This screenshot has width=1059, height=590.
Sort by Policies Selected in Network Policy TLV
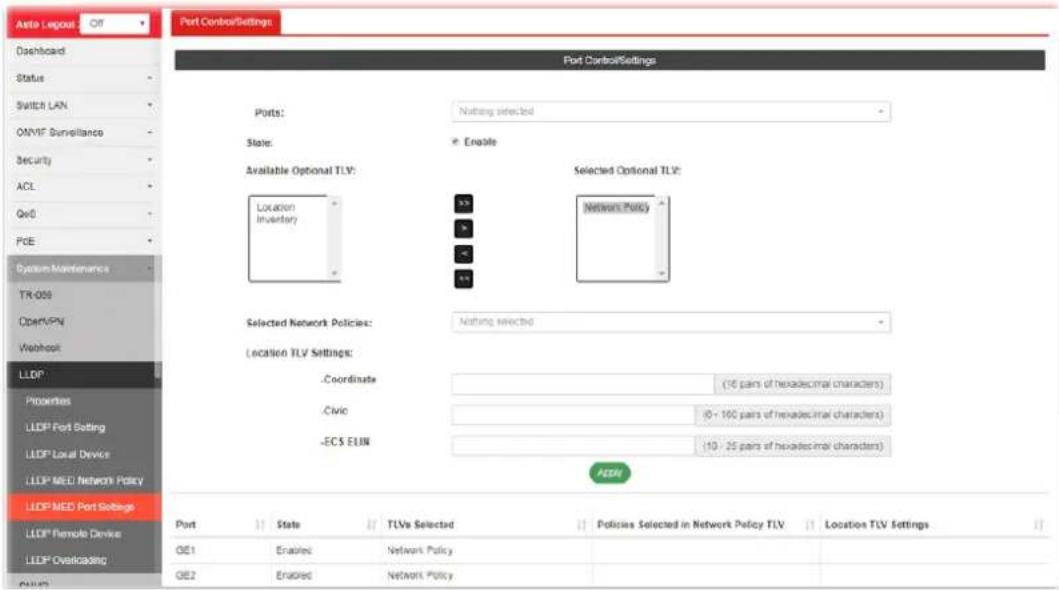(810, 525)
